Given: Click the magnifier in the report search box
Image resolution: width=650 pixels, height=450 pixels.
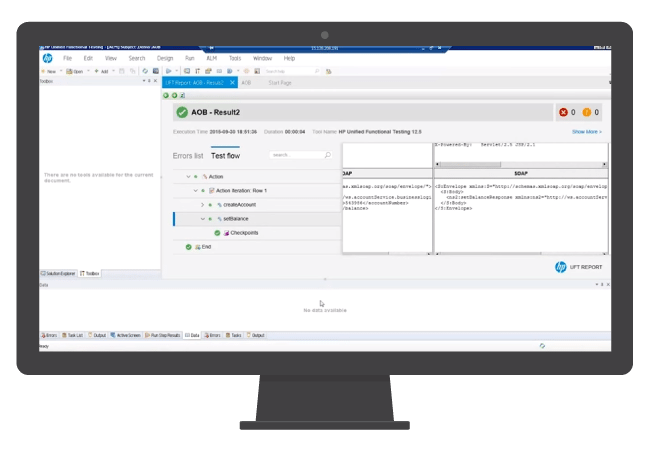Looking at the screenshot, I should 327,155.
